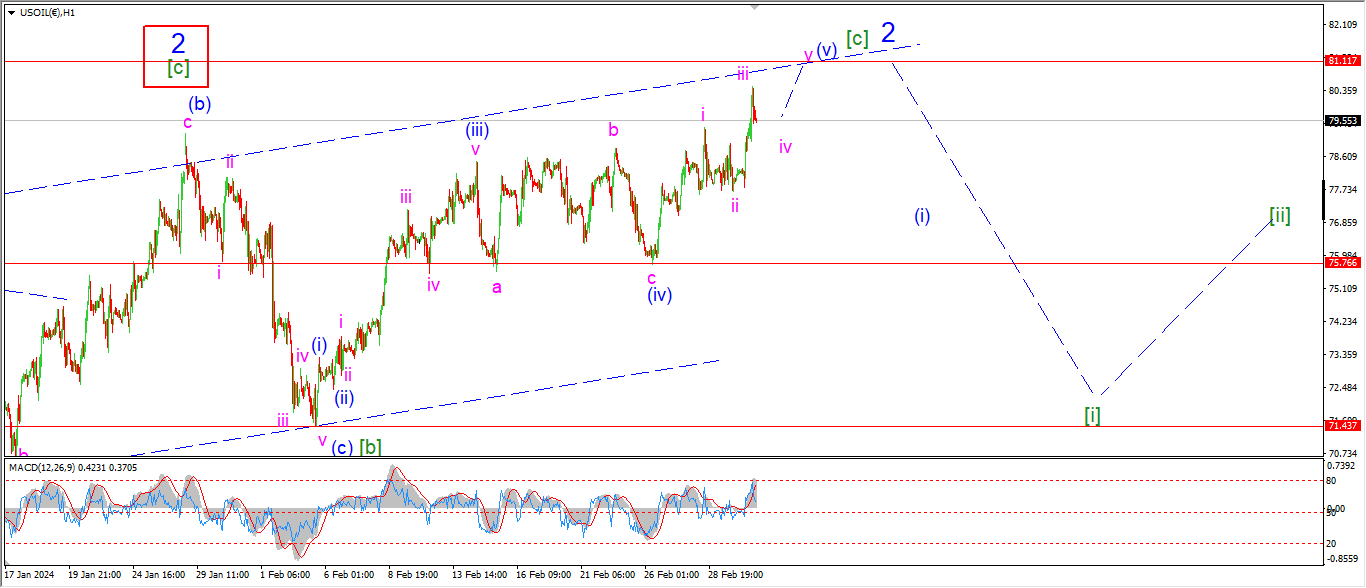Click the gray chart shift triangle marker
Viewport: 1366px width, 588px height.
pyautogui.click(x=755, y=7)
